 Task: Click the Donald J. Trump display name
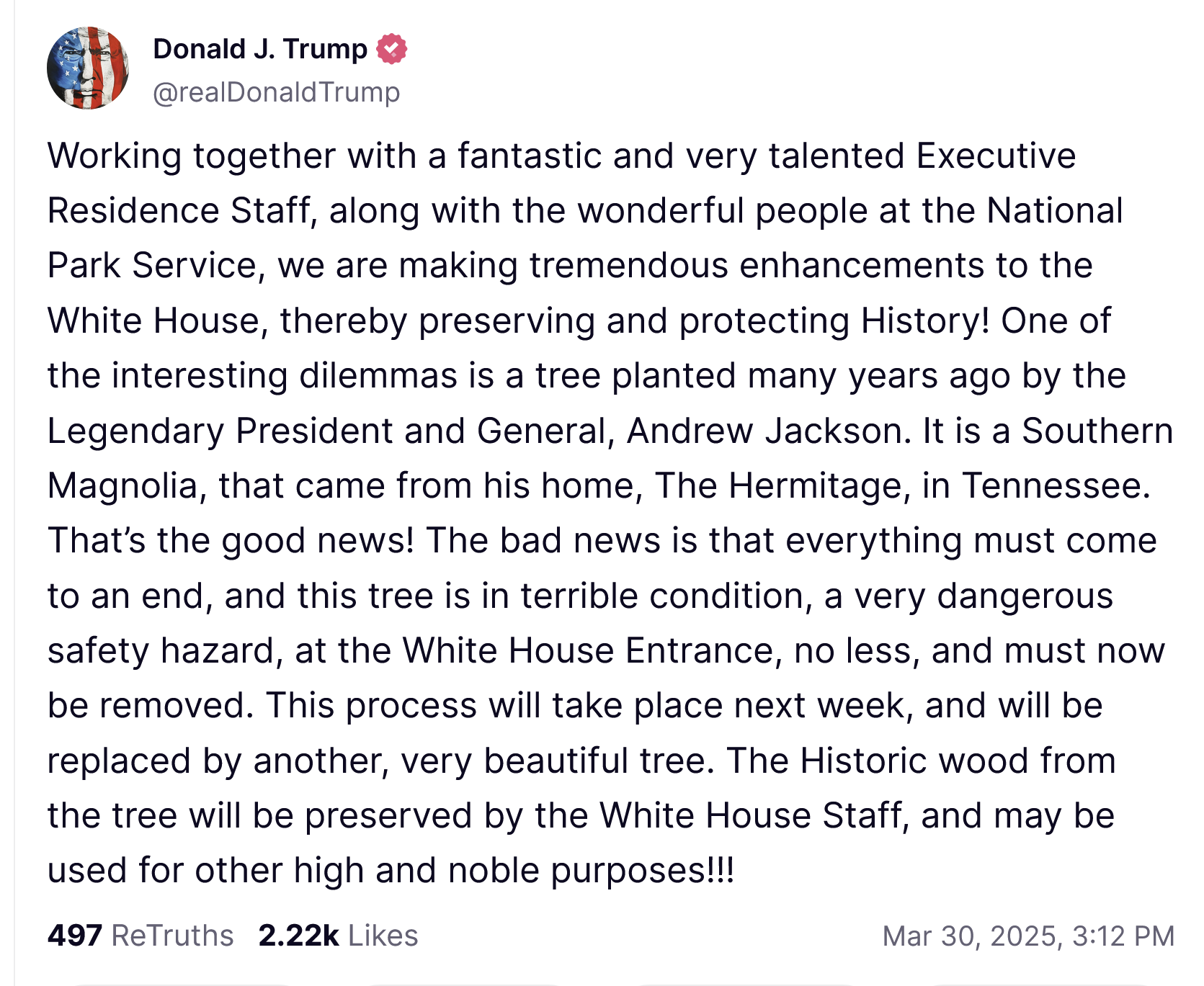coord(260,49)
